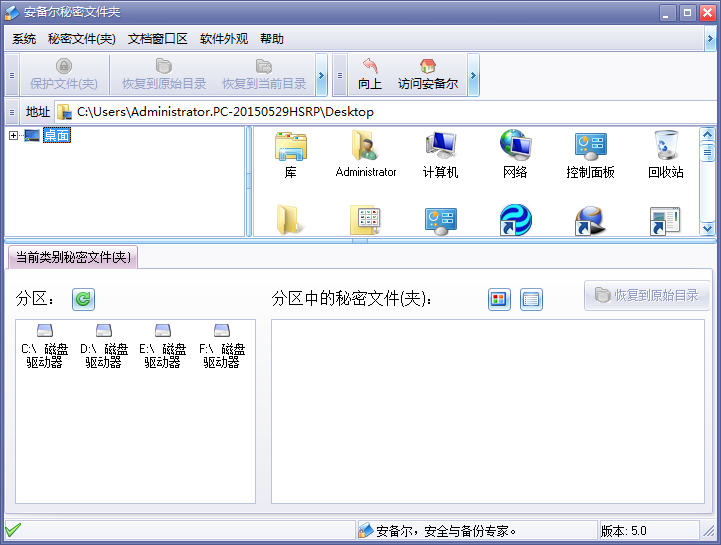
Task: Expand the 桌面 tree node
Action: click(x=13, y=136)
